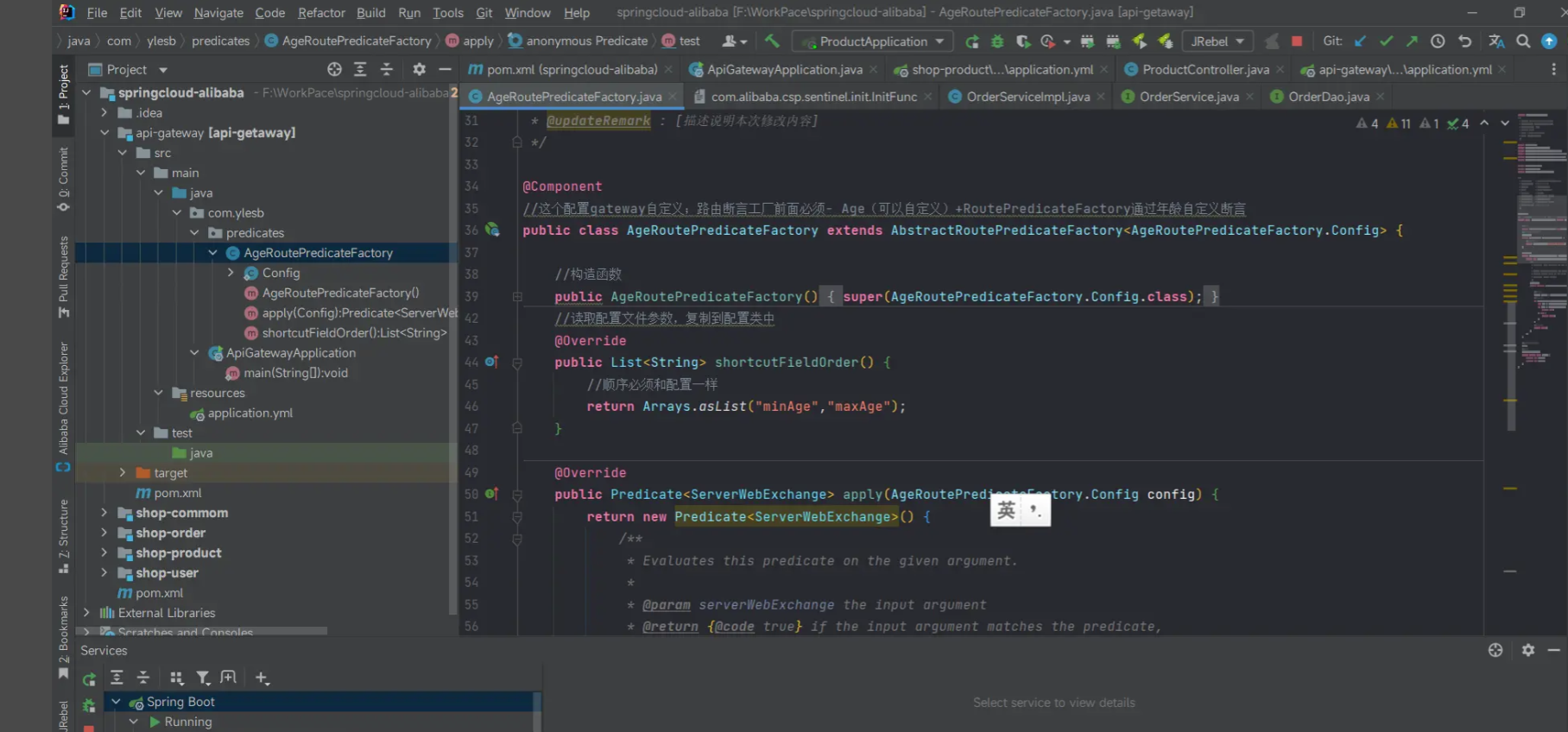Expand External Libraries node
1568x732 pixels.
[86, 613]
